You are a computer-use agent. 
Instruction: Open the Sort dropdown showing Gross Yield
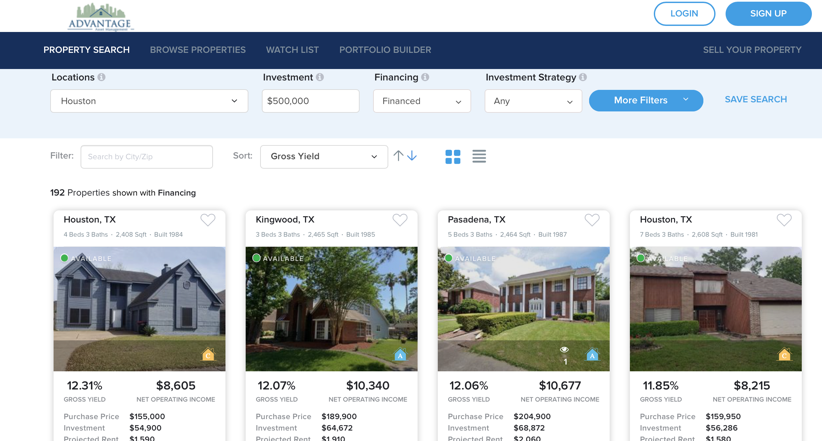[324, 156]
